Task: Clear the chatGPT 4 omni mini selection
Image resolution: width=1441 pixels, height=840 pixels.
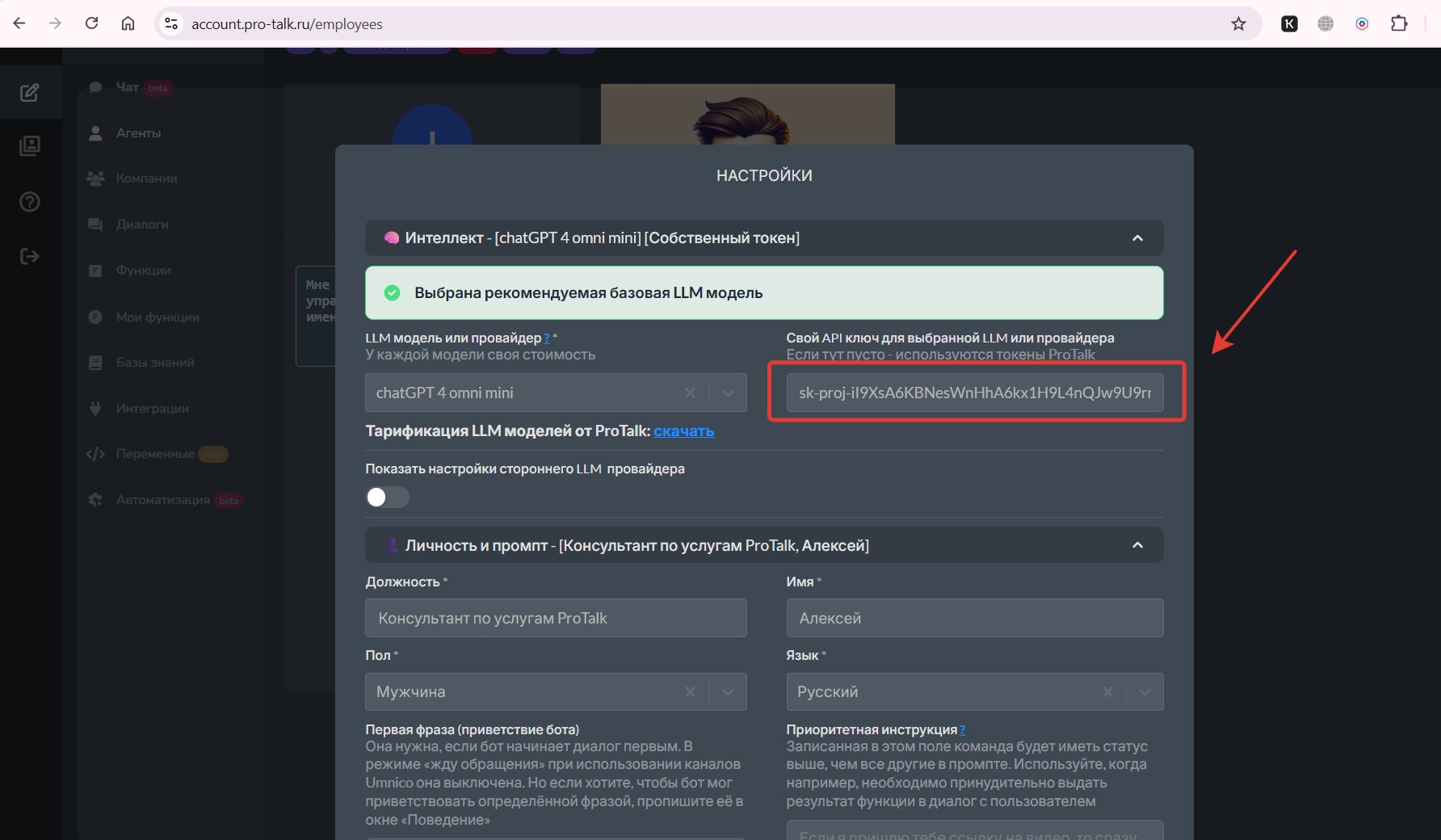Action: click(x=690, y=393)
